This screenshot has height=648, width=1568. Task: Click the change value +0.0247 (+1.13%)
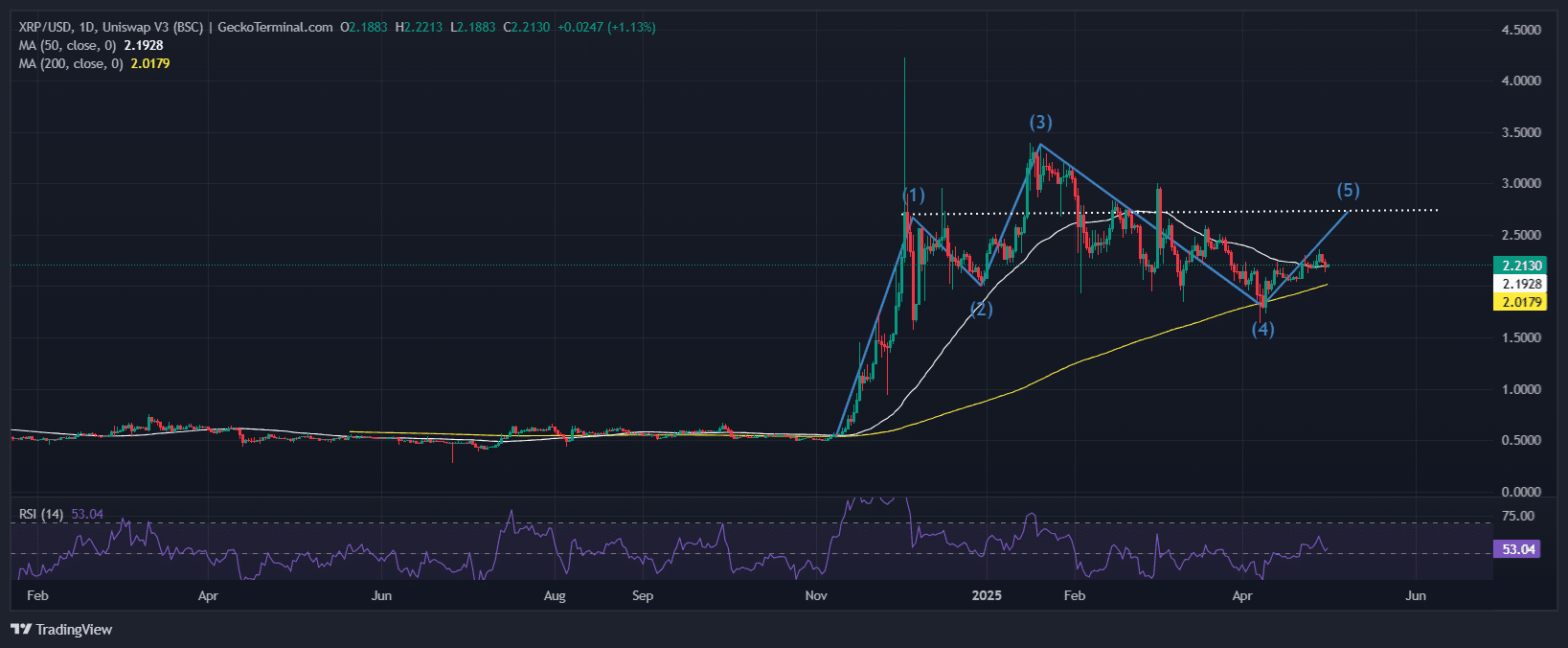(607, 27)
